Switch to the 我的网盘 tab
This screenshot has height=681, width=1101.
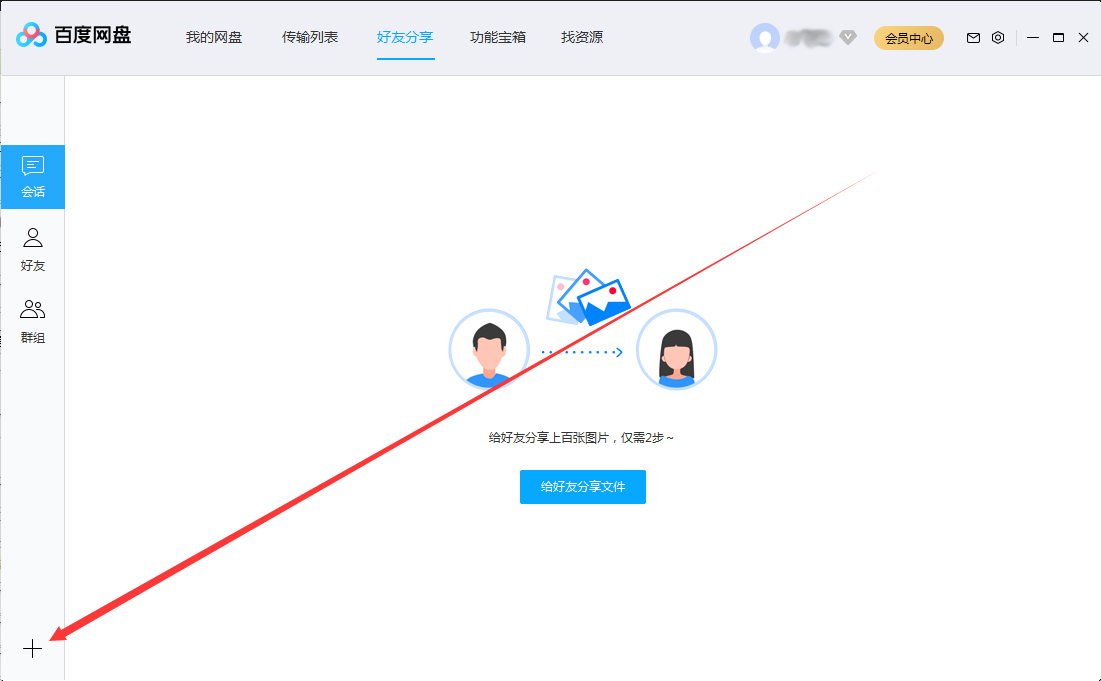click(x=213, y=37)
